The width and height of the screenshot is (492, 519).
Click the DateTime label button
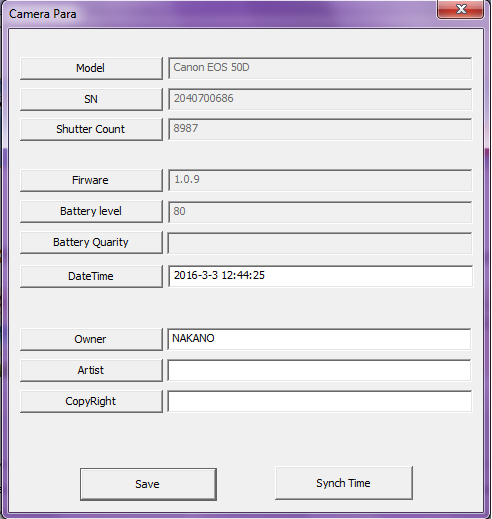pos(91,276)
